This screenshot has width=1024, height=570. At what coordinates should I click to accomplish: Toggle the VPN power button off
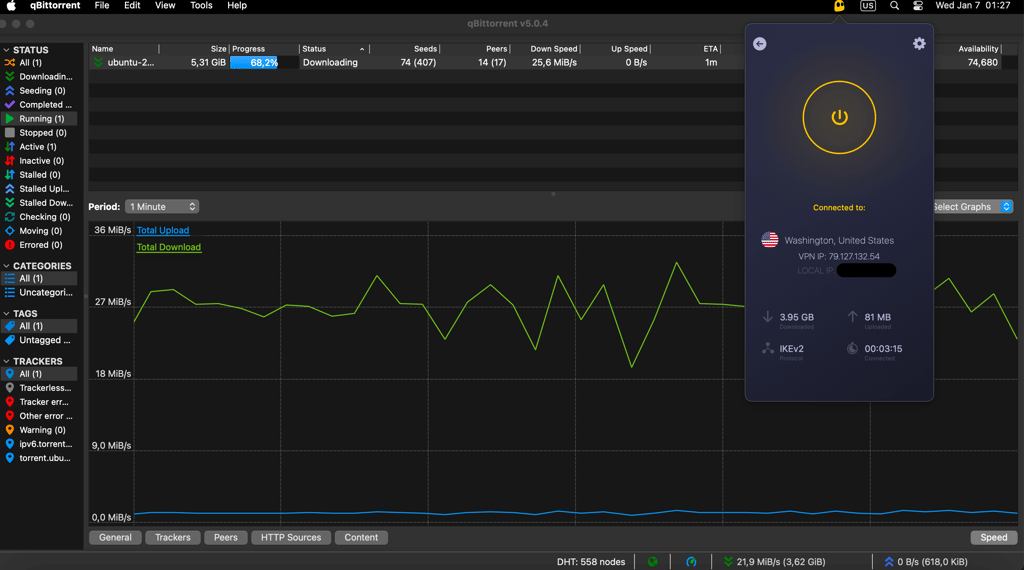tap(839, 118)
